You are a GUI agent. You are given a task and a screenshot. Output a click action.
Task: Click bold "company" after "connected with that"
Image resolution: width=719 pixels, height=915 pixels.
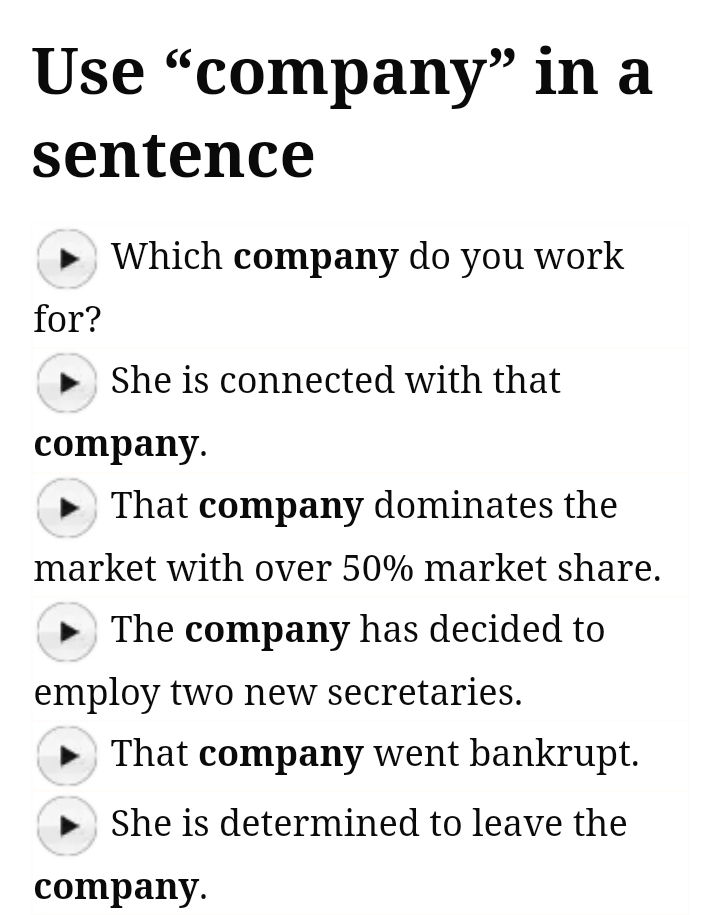(x=115, y=443)
